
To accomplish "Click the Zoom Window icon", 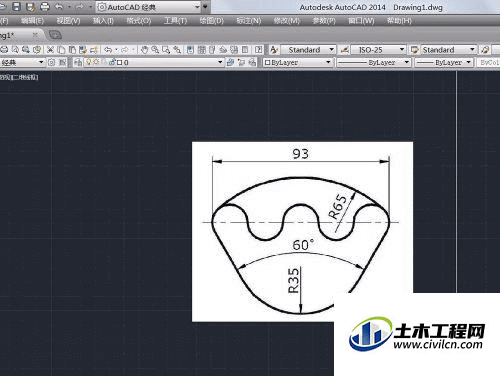I will click(x=166, y=50).
